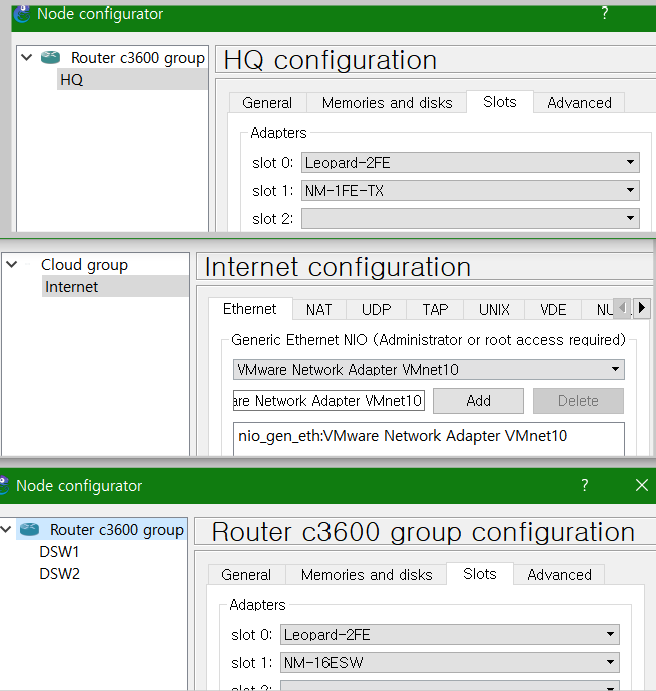656x691 pixels.
Task: Open General tab in Router c3600 group configuration
Action: (x=246, y=575)
